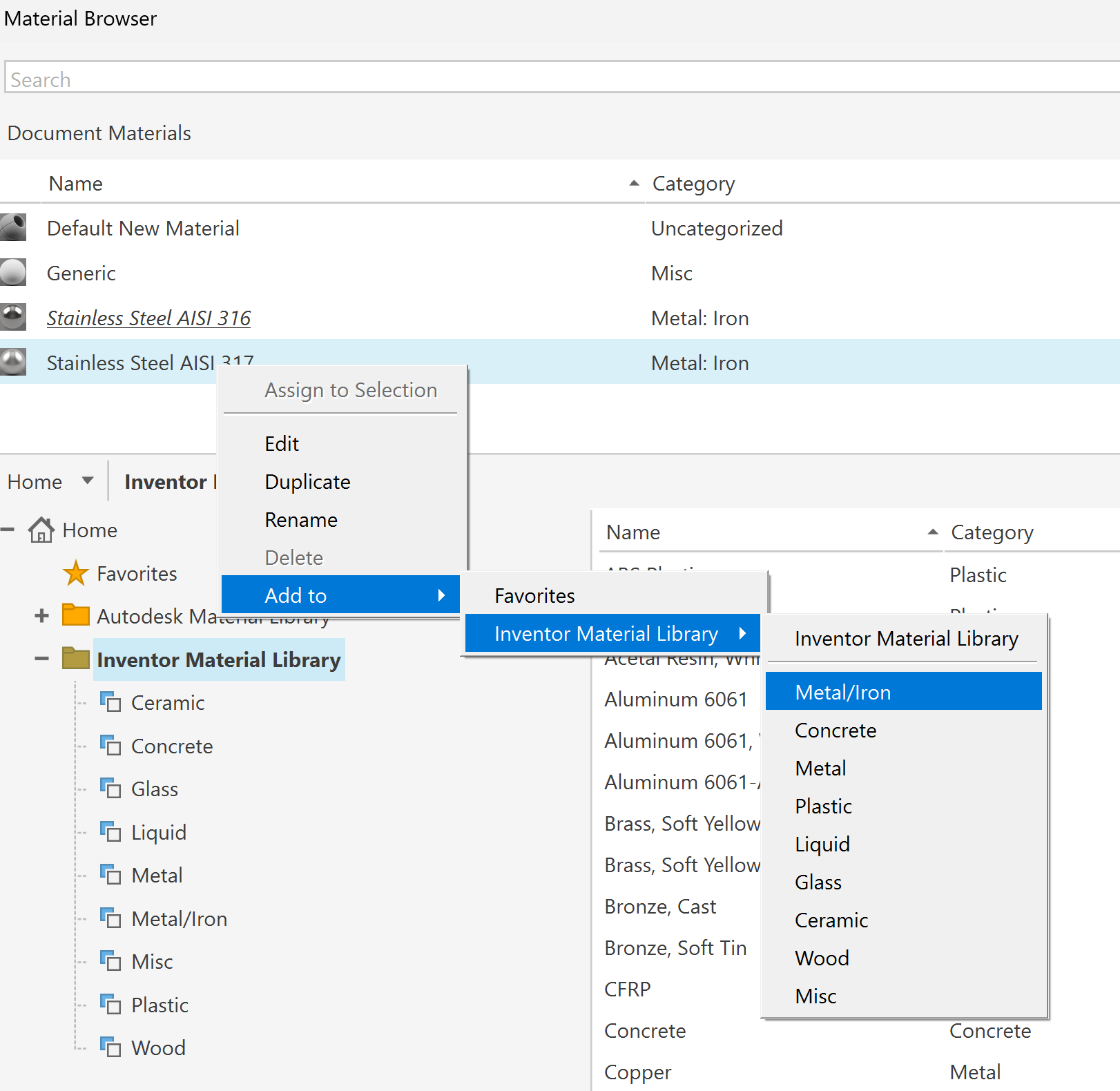Select Bronze, Soft Tin in library list

point(676,947)
